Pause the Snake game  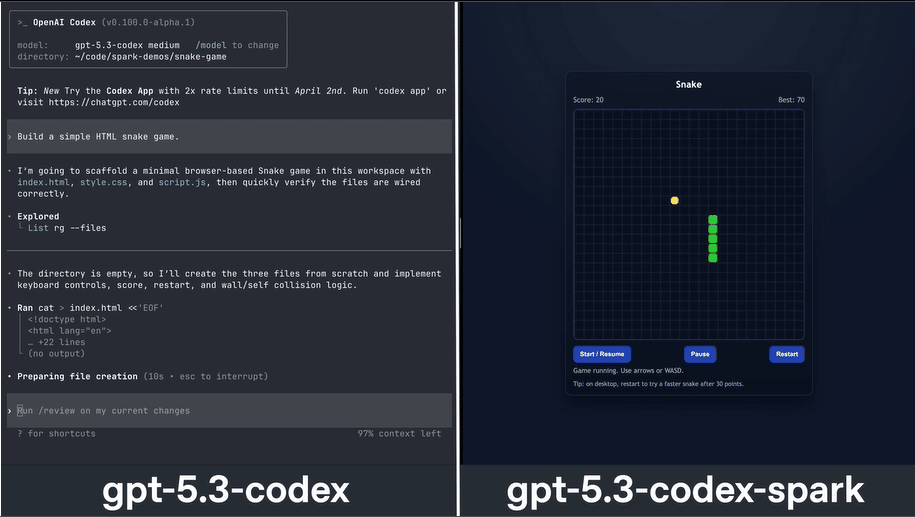point(700,354)
